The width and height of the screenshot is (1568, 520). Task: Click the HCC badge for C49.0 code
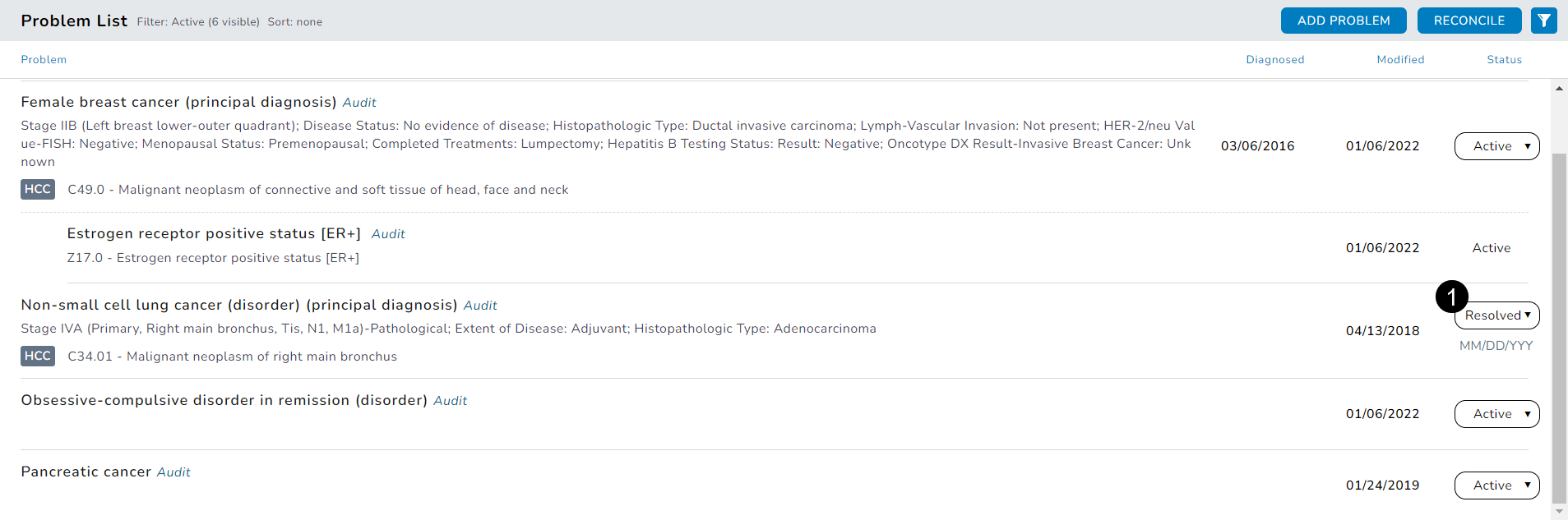(38, 190)
